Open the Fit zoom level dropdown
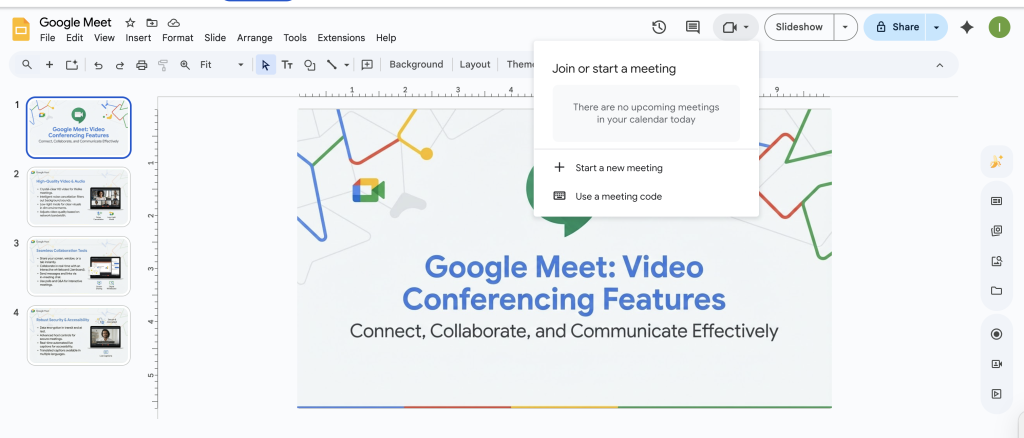 coord(222,65)
